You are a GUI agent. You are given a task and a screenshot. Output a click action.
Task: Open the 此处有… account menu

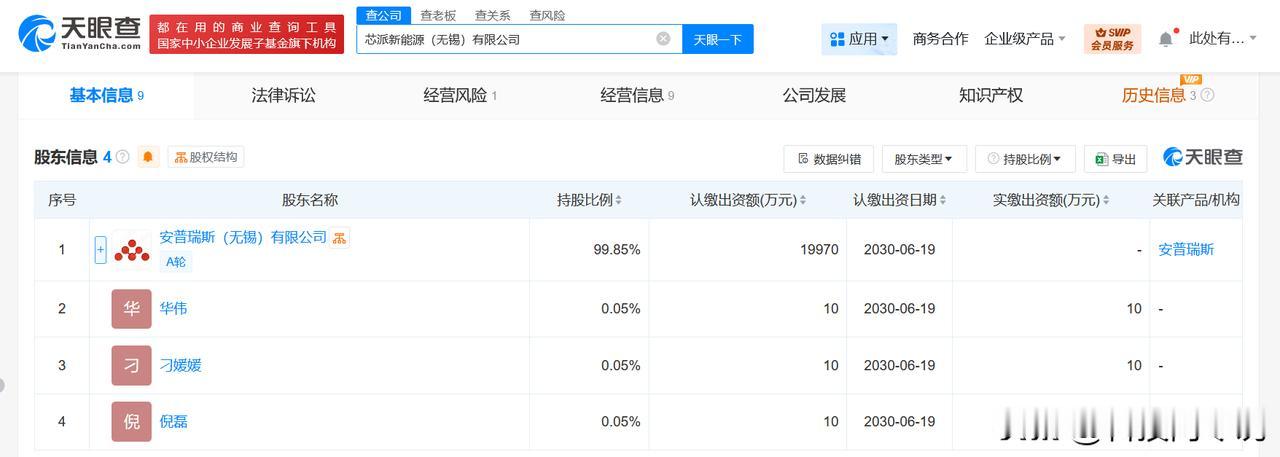(x=1223, y=39)
